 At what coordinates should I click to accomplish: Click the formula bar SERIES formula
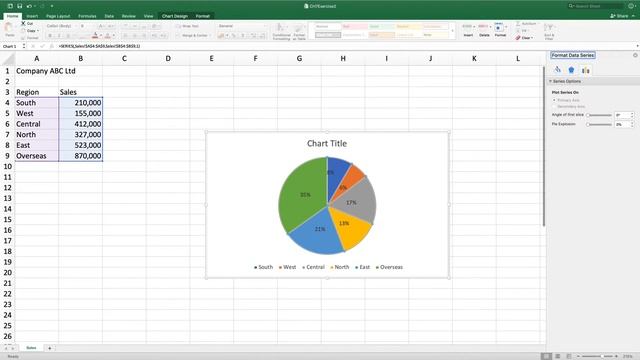99,46
